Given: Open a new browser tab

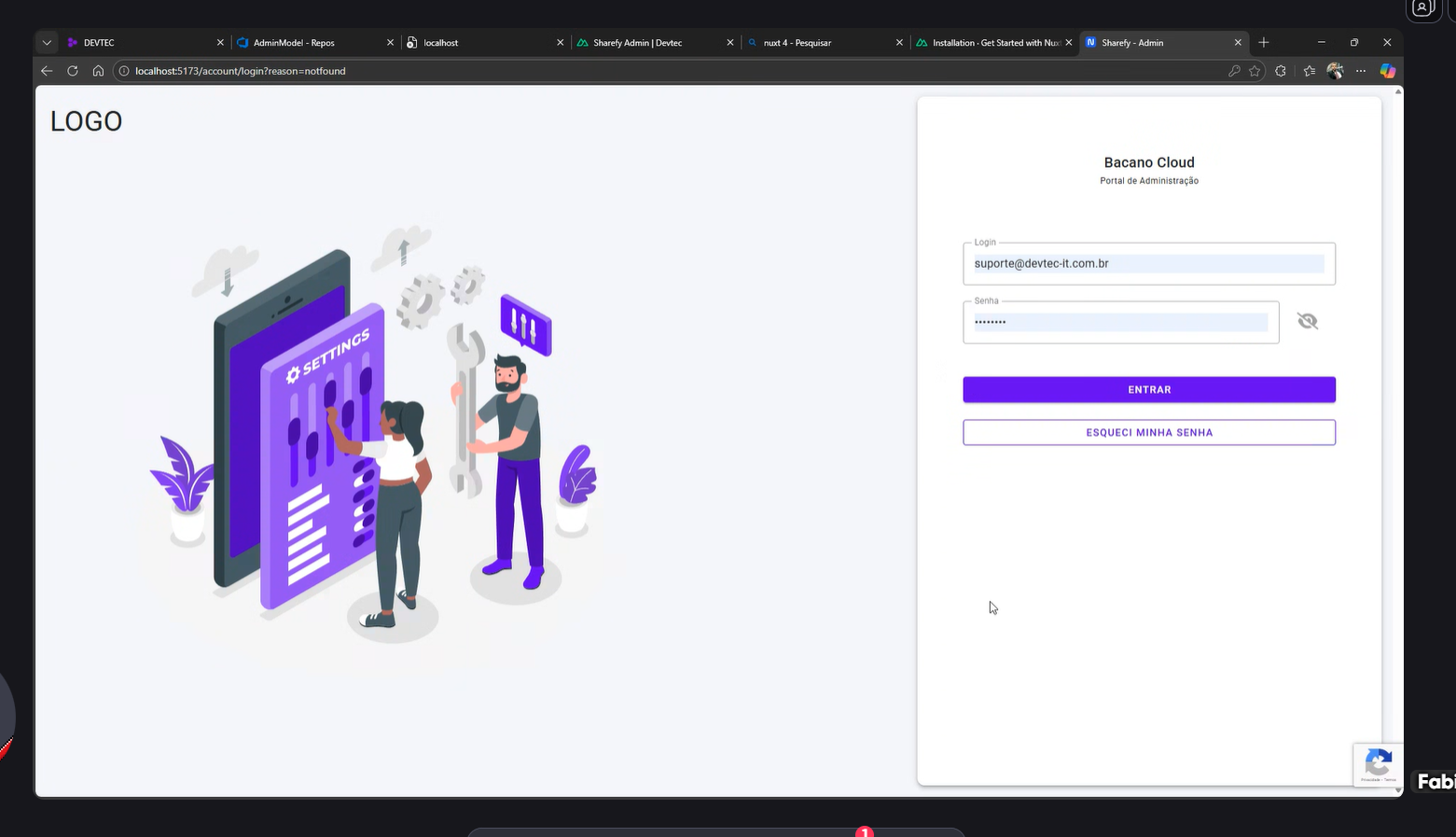Looking at the screenshot, I should point(1264,43).
